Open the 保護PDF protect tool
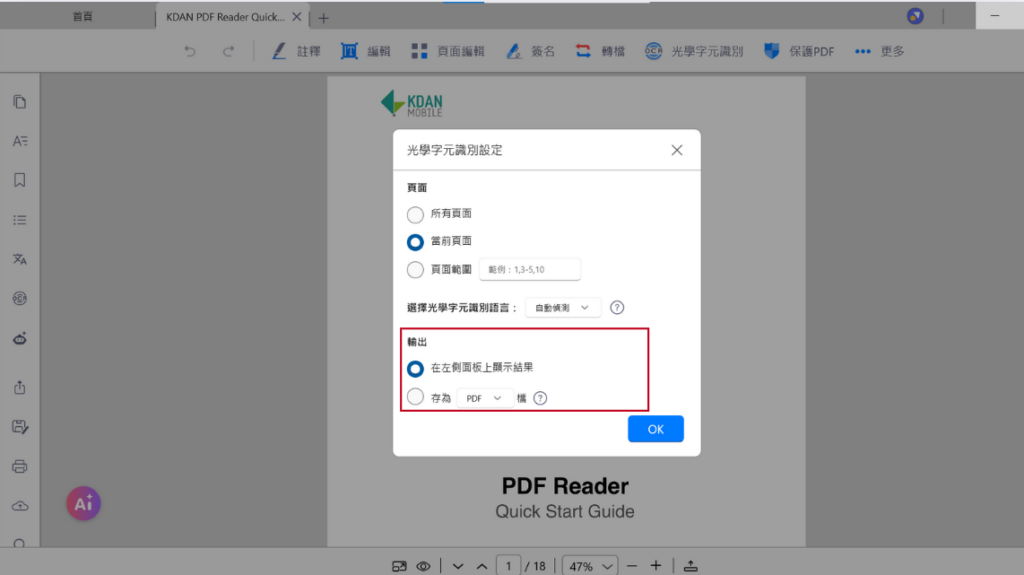 click(799, 51)
